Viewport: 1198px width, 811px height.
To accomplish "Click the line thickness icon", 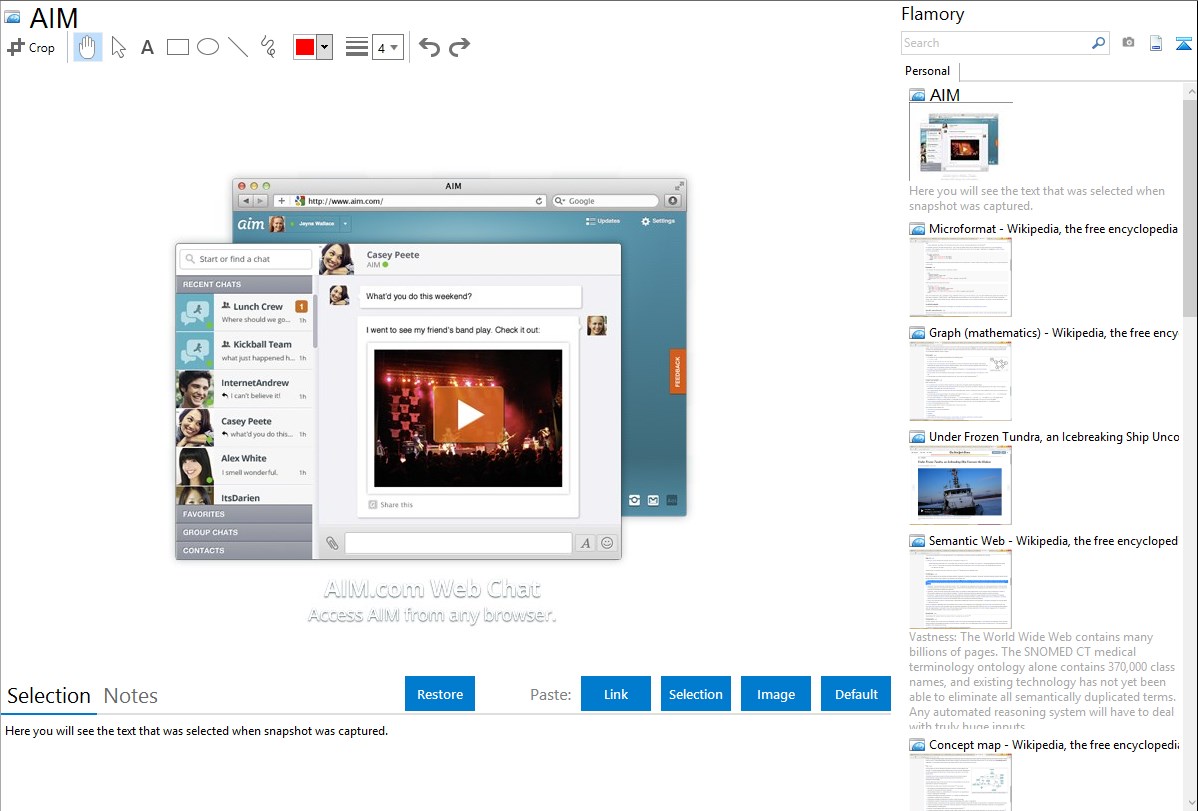I will tap(357, 47).
